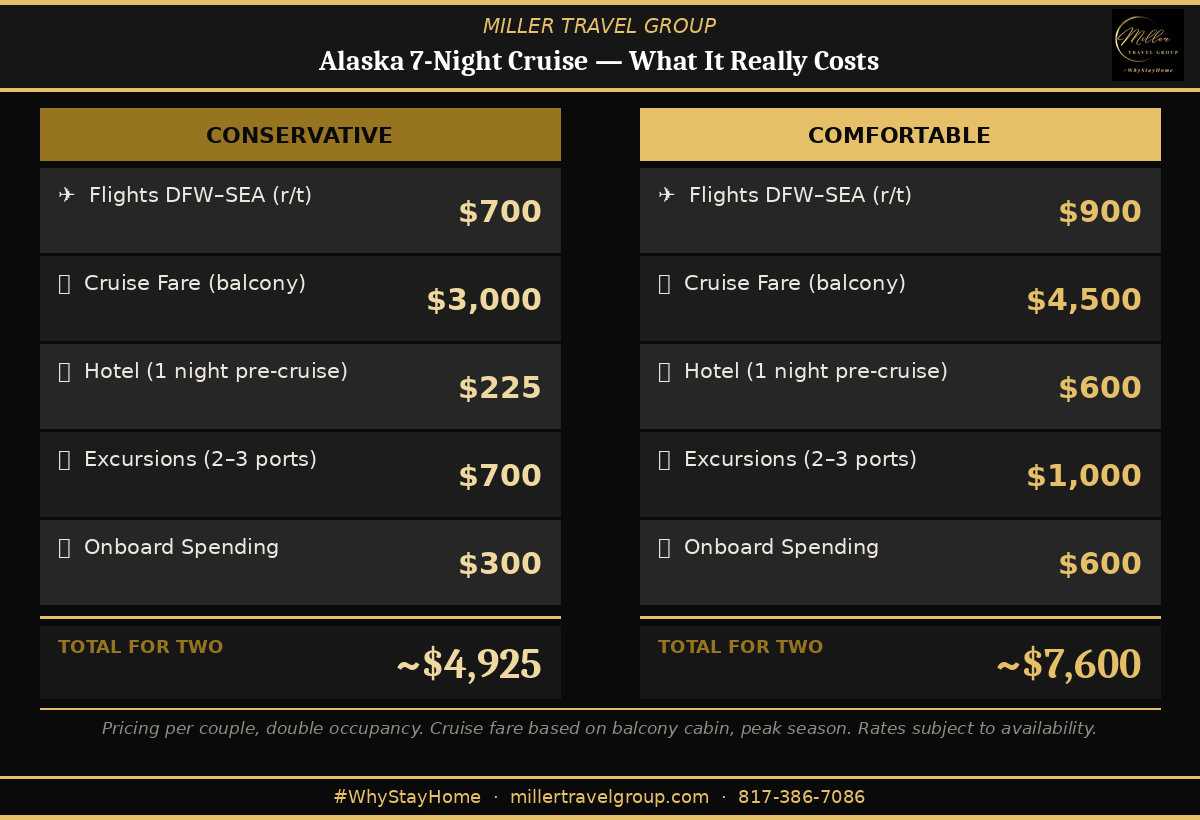1200x820 pixels.
Task: Click the icon beside Comfortable Hotel (1 night pre-cruise)
Action: coord(664,372)
